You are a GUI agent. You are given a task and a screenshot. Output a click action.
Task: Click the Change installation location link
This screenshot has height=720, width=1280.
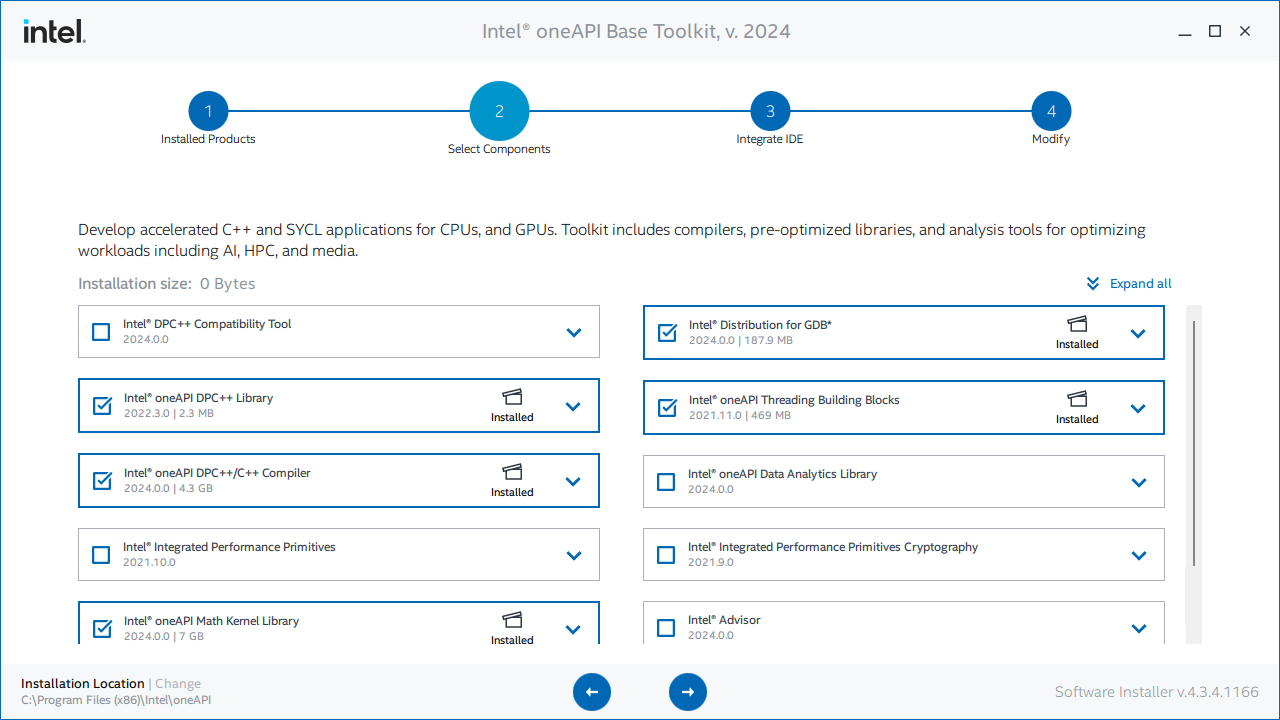(178, 683)
